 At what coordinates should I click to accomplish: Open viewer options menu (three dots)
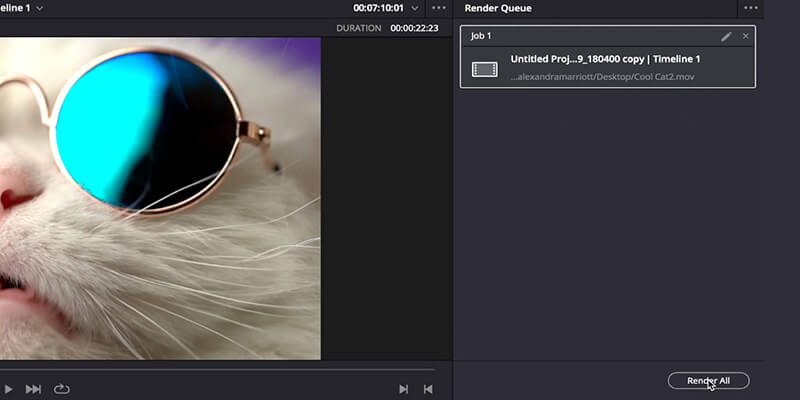(439, 8)
